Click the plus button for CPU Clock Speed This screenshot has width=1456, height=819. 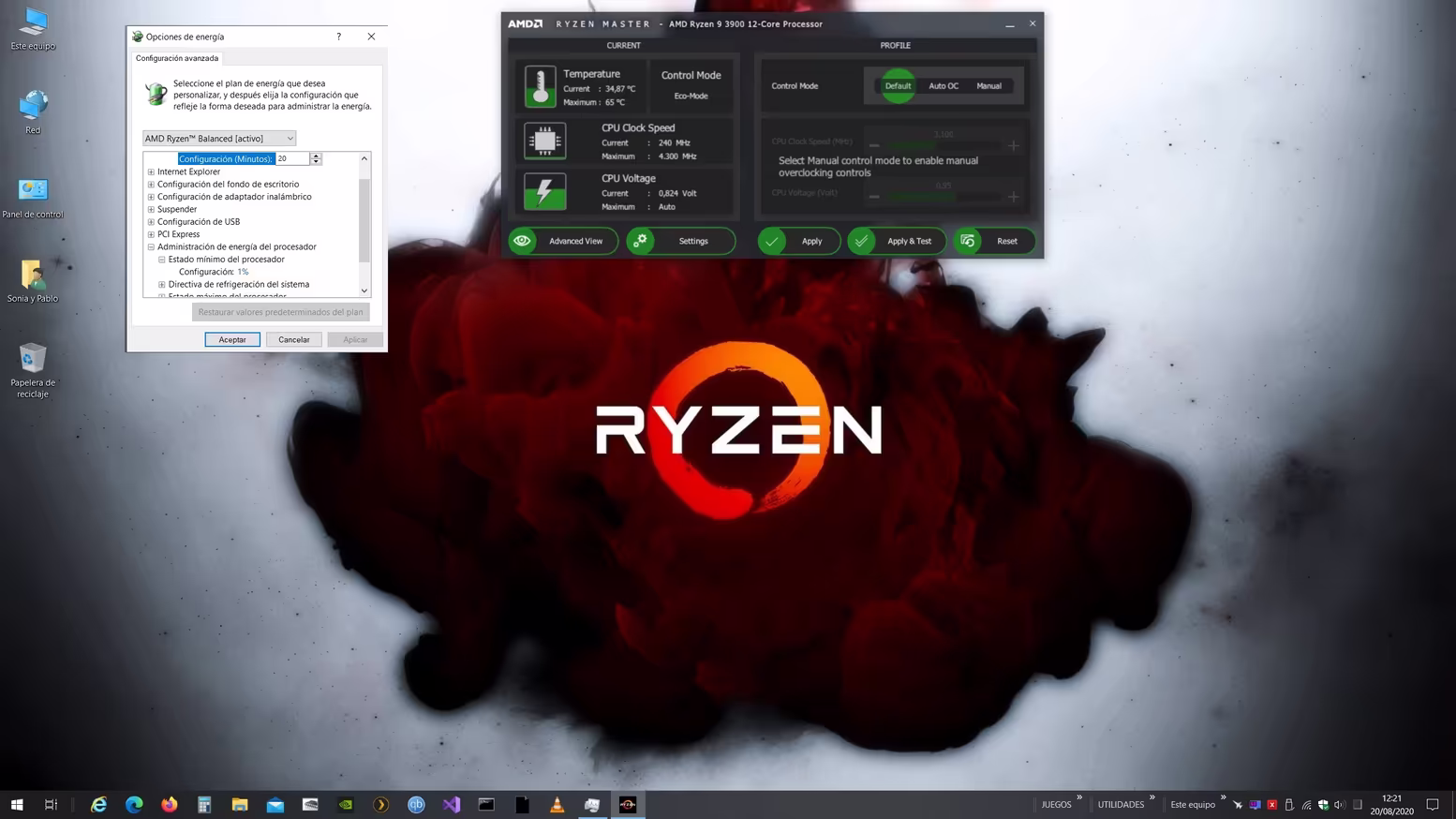[x=1013, y=145]
